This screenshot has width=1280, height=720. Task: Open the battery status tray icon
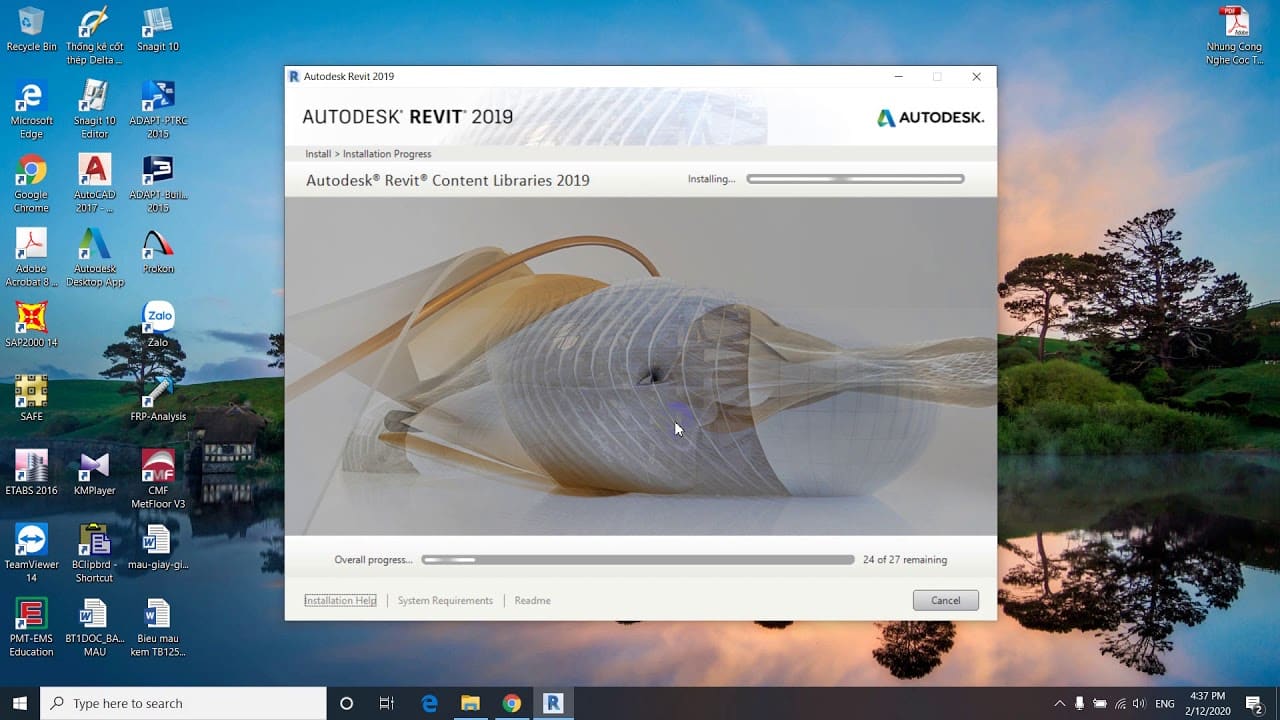click(1100, 703)
